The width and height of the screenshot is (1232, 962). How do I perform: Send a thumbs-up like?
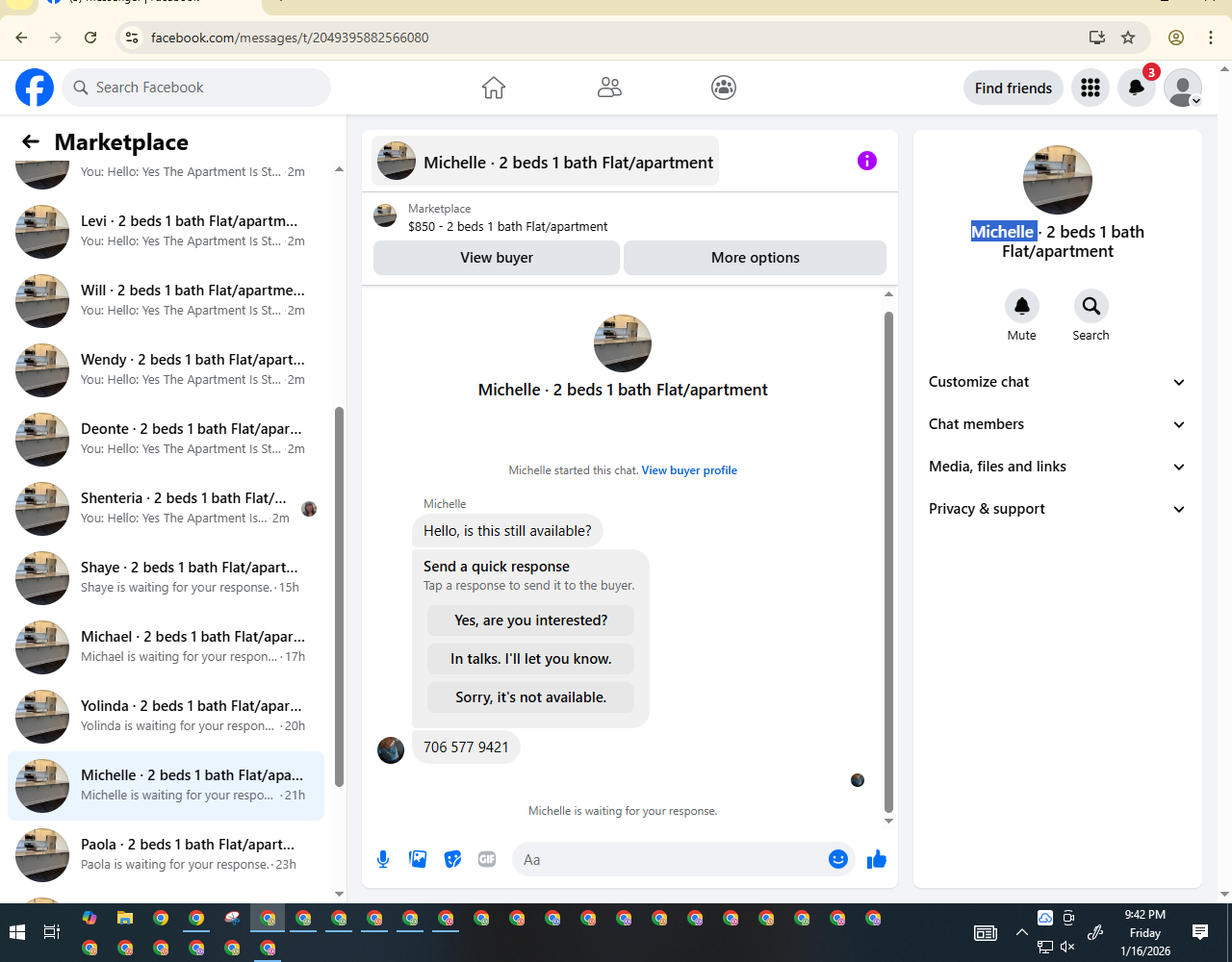coord(876,859)
